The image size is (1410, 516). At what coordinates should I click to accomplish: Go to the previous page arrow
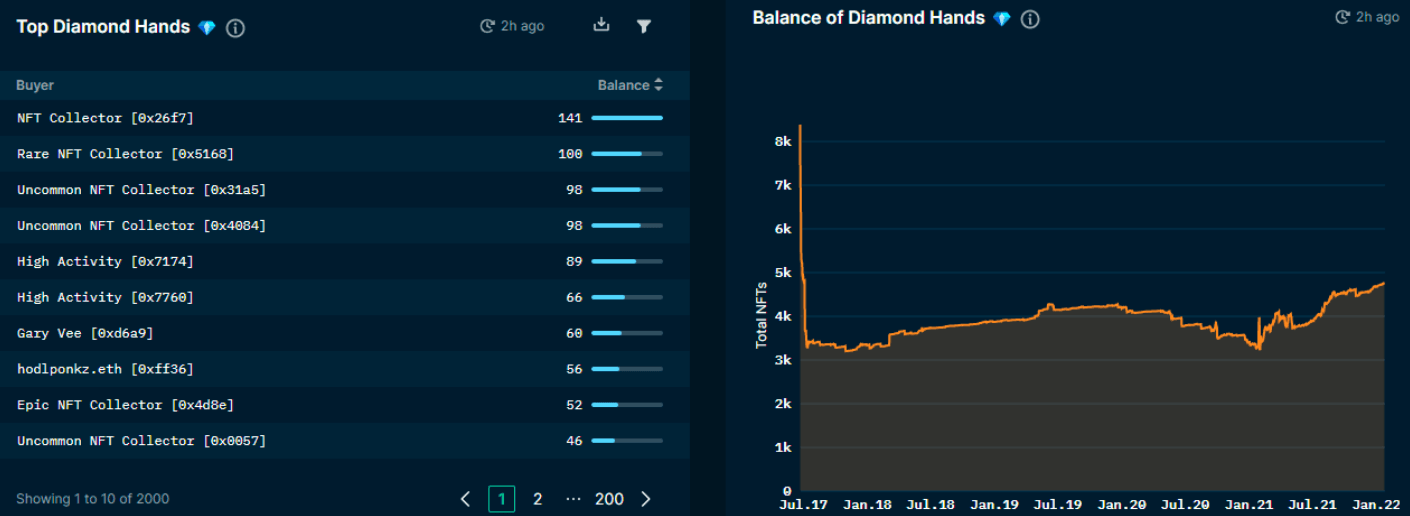465,498
